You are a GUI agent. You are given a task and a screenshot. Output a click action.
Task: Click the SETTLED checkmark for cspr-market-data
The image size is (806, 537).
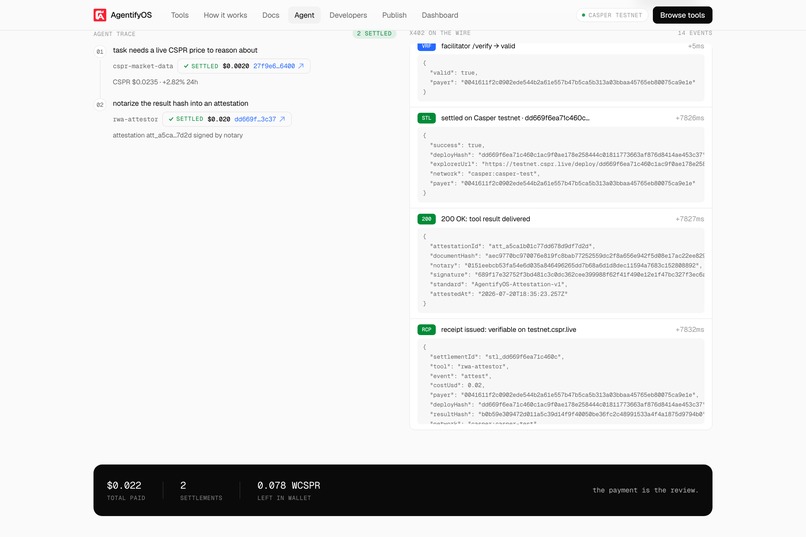[186, 66]
